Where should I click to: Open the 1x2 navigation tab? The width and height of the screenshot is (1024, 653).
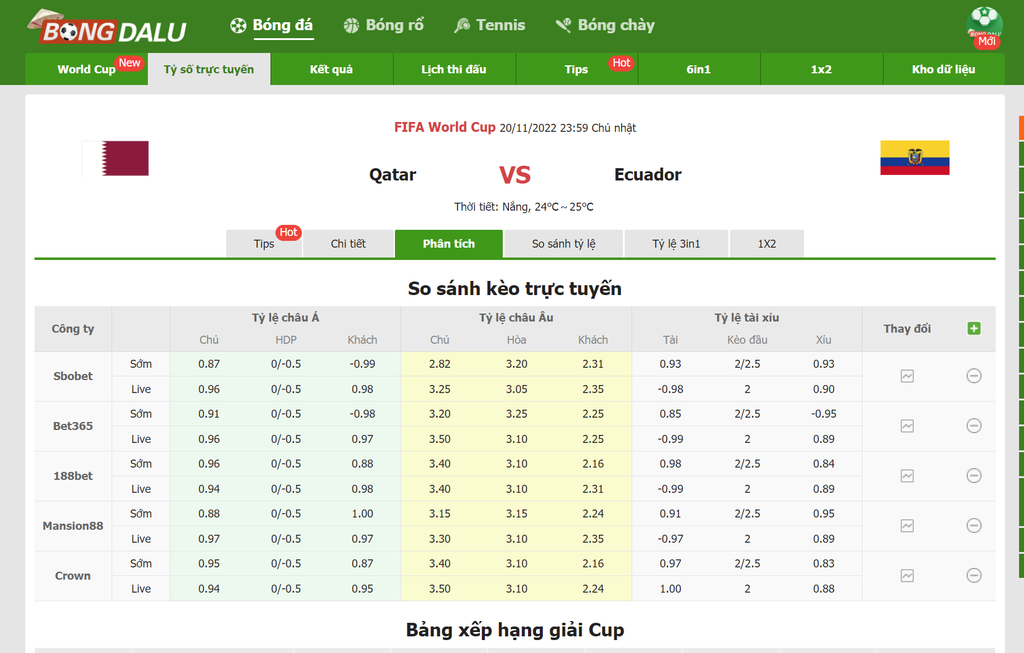pyautogui.click(x=821, y=69)
